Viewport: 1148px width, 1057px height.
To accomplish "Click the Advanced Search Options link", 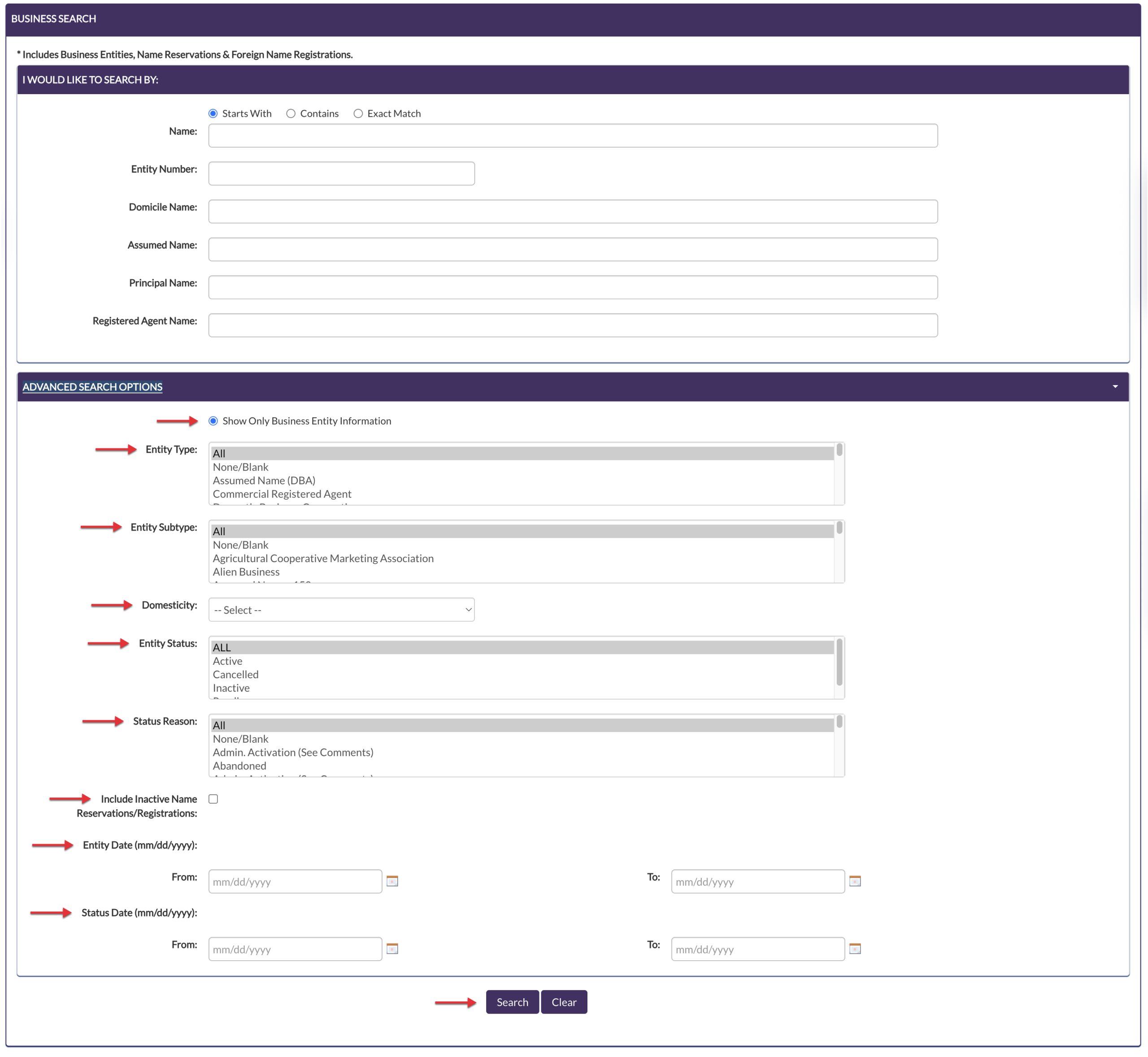I will 92,387.
